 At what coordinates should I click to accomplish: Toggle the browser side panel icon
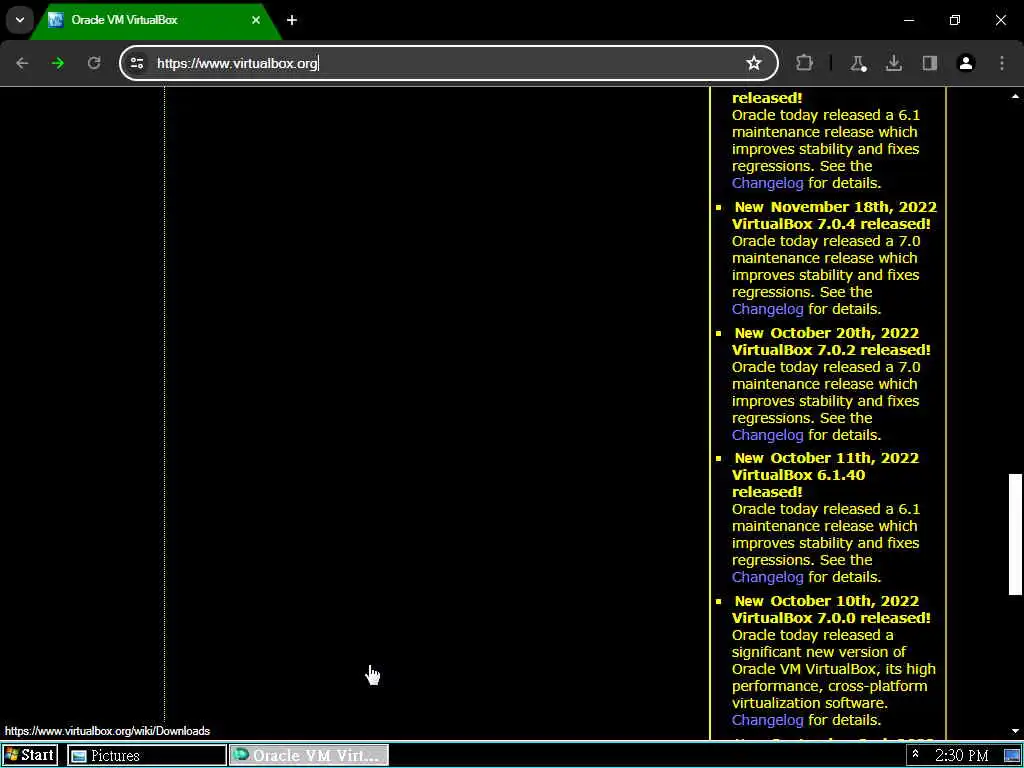(x=929, y=63)
